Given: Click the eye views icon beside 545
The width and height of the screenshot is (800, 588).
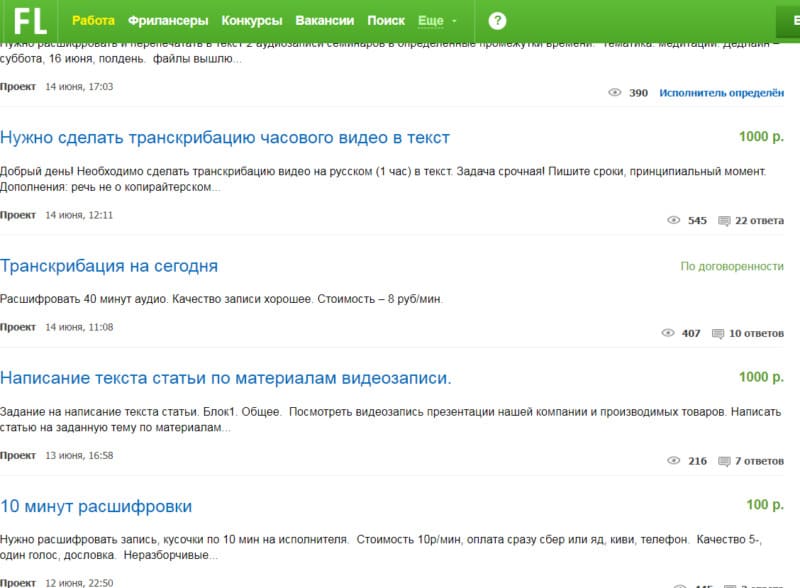Looking at the screenshot, I should (673, 221).
